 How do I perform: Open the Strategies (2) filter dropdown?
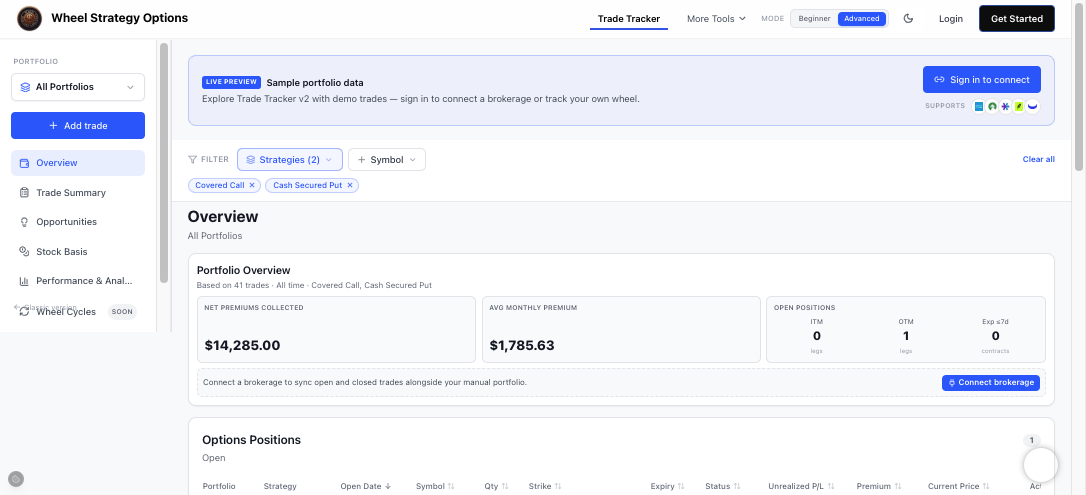[x=290, y=160]
